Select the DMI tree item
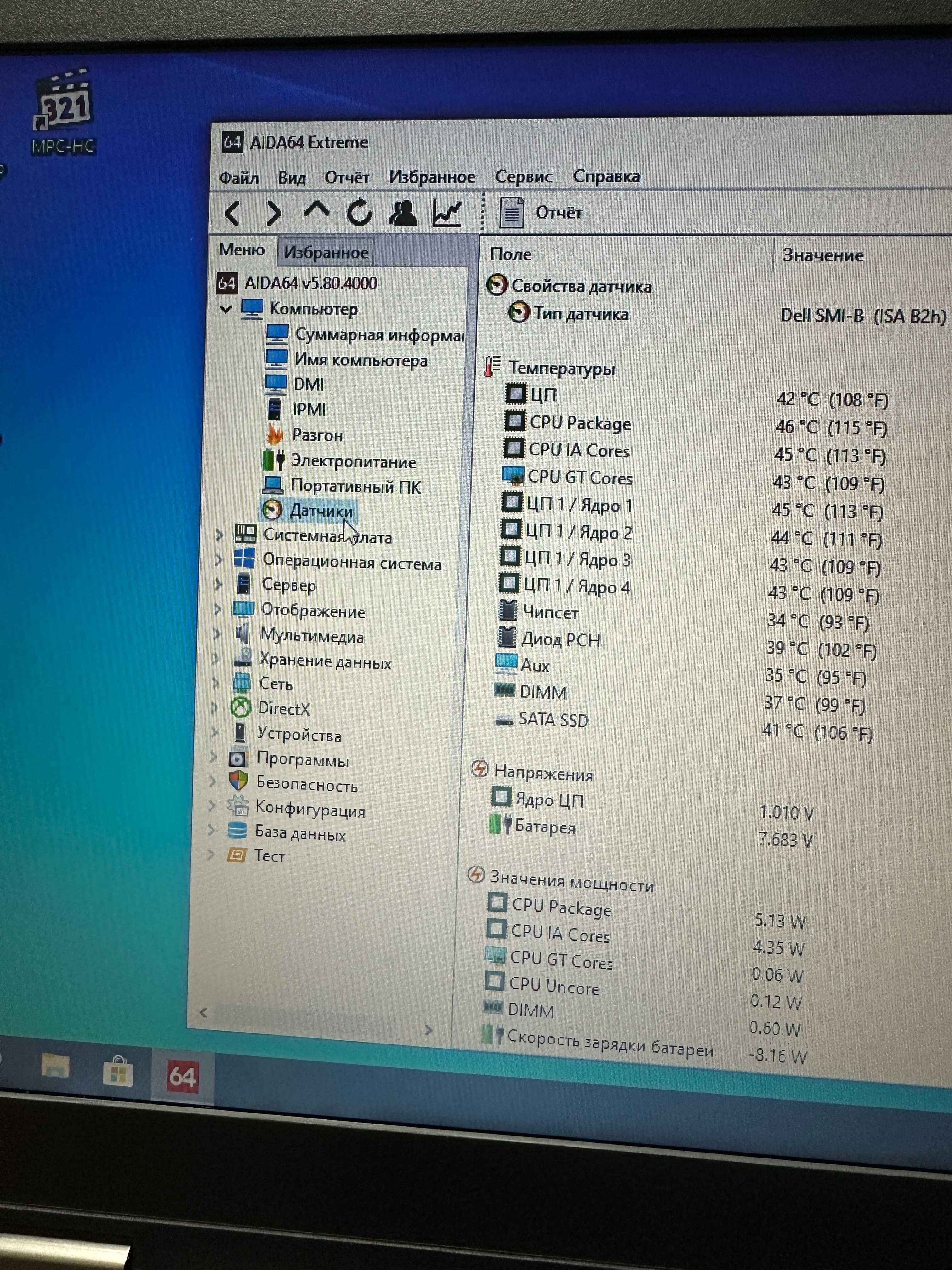 tap(308, 384)
